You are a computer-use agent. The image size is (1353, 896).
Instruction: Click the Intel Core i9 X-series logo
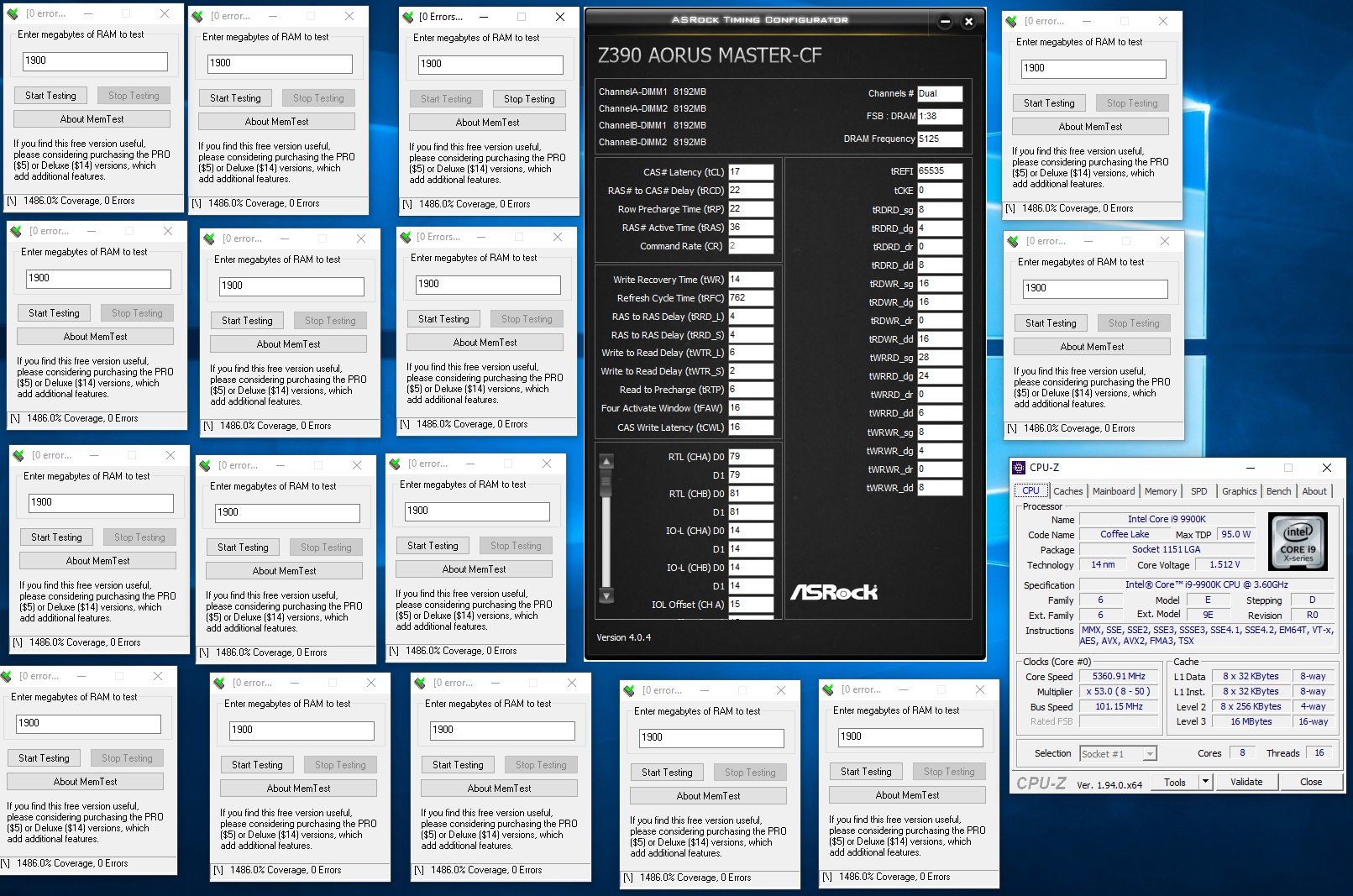(1298, 542)
